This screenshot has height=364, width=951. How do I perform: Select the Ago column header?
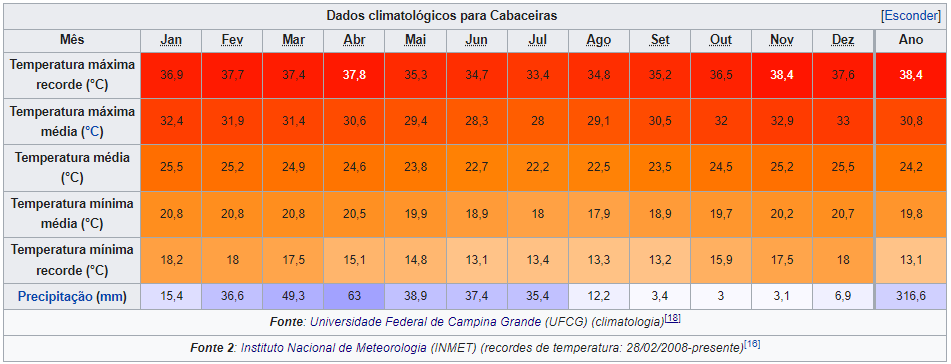coord(599,41)
